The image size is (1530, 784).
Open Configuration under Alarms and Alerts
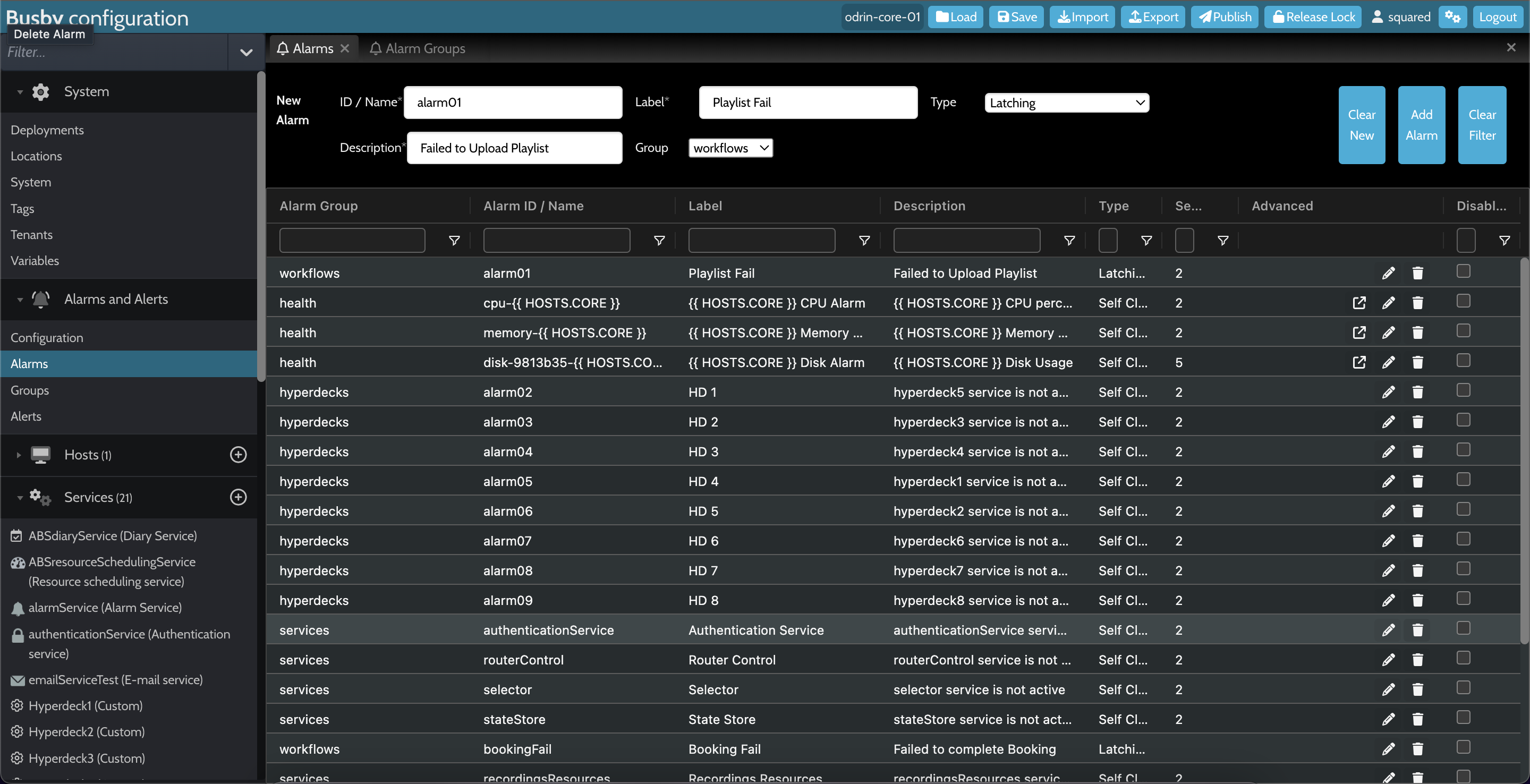click(47, 337)
